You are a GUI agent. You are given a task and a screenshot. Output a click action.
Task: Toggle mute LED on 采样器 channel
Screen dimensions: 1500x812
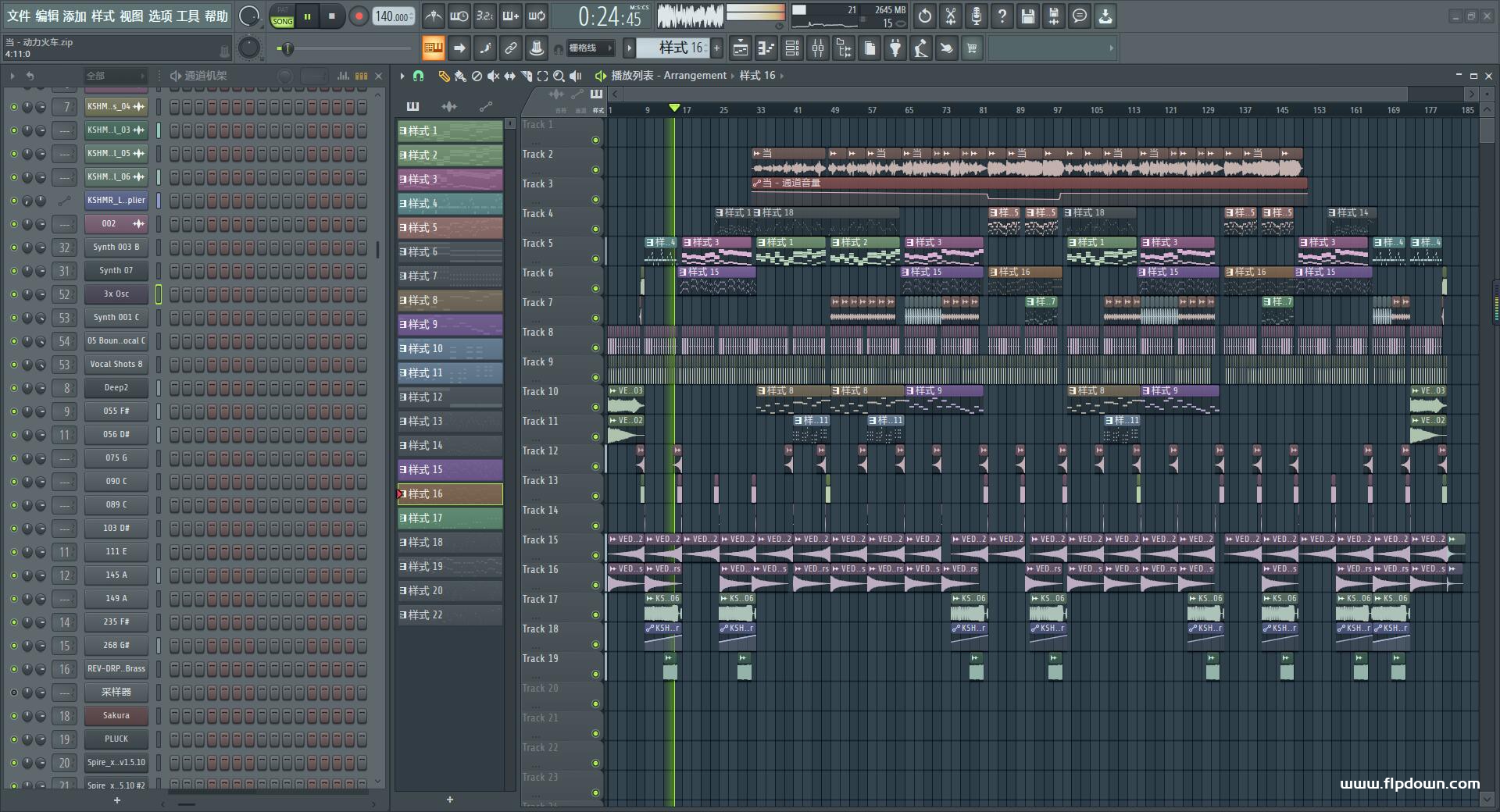pyautogui.click(x=13, y=693)
